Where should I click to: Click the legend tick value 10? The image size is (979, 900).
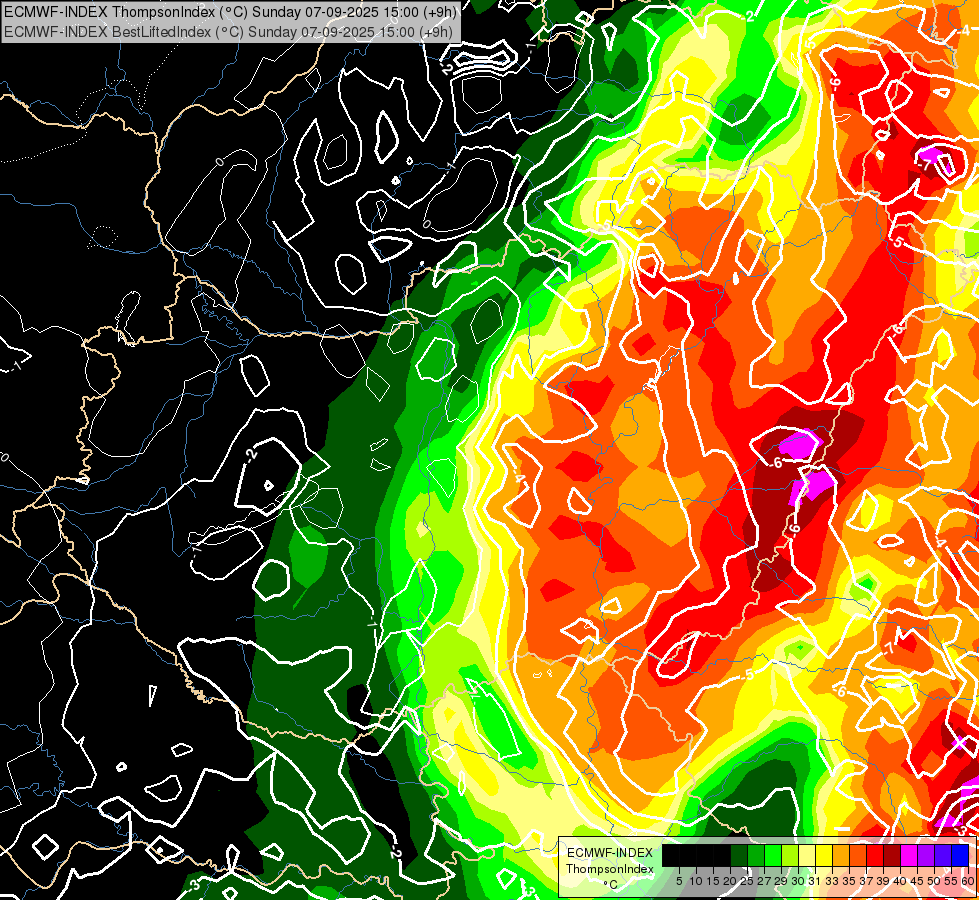pos(696,881)
